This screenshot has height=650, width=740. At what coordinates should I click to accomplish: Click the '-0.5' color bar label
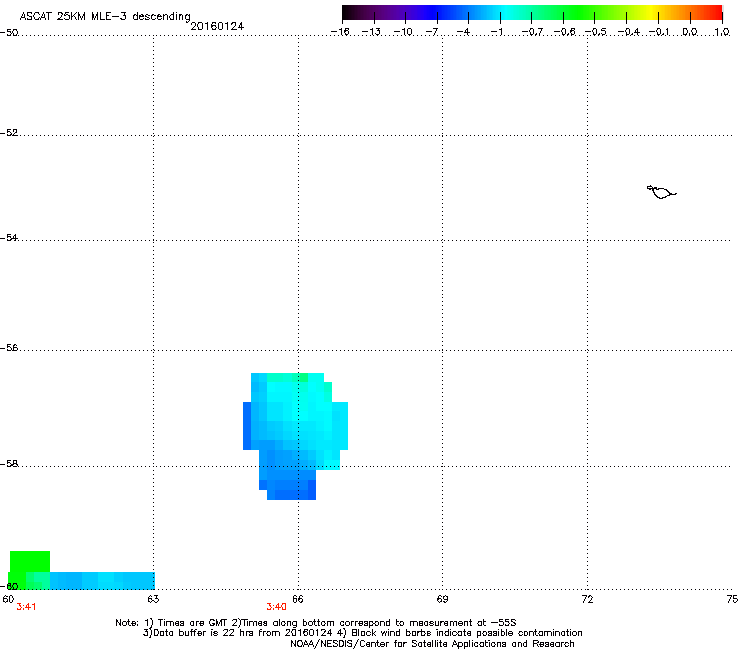(596, 32)
